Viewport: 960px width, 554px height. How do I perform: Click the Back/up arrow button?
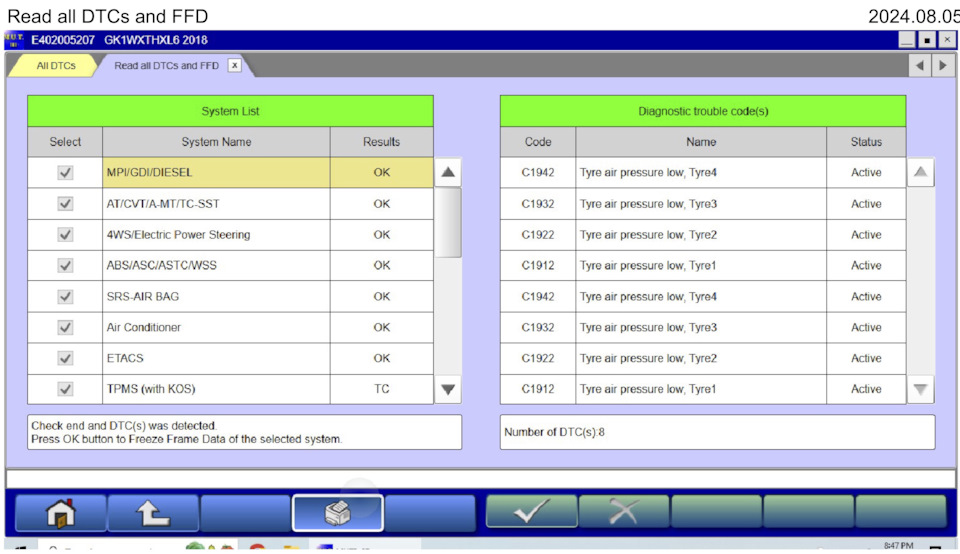153,513
